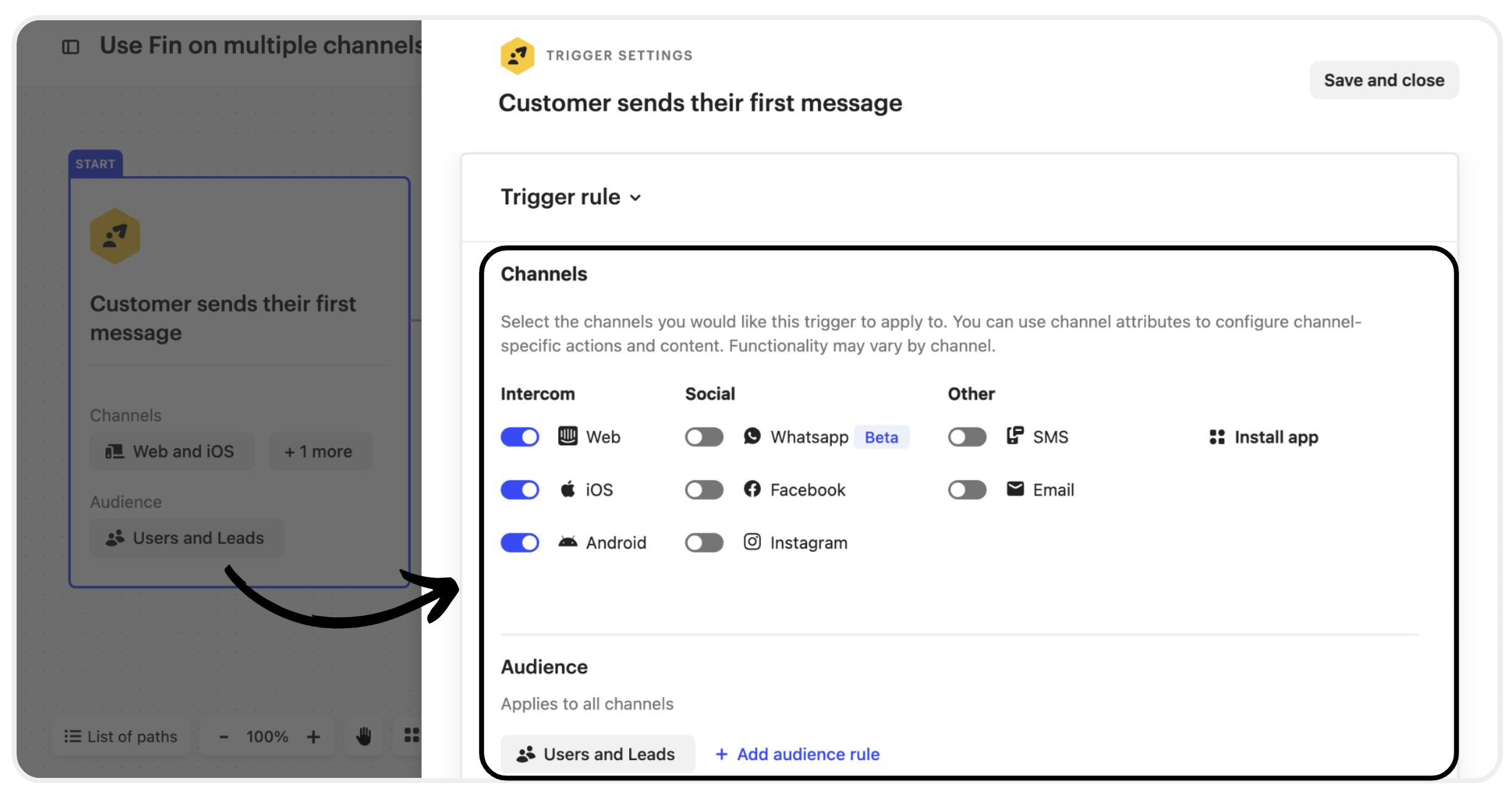
Task: Click Web and iOS chip on card
Action: 172,451
